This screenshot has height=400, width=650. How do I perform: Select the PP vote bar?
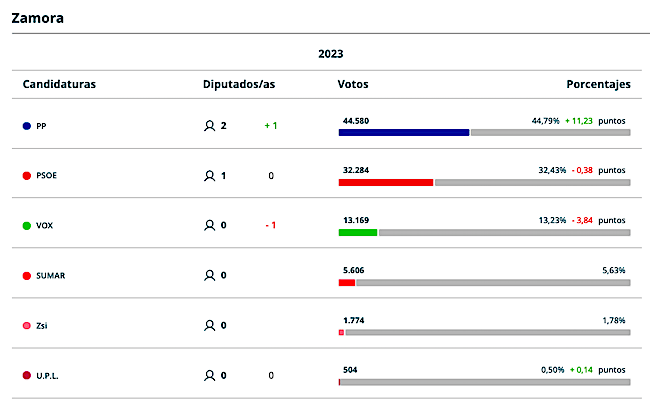[x=404, y=132]
